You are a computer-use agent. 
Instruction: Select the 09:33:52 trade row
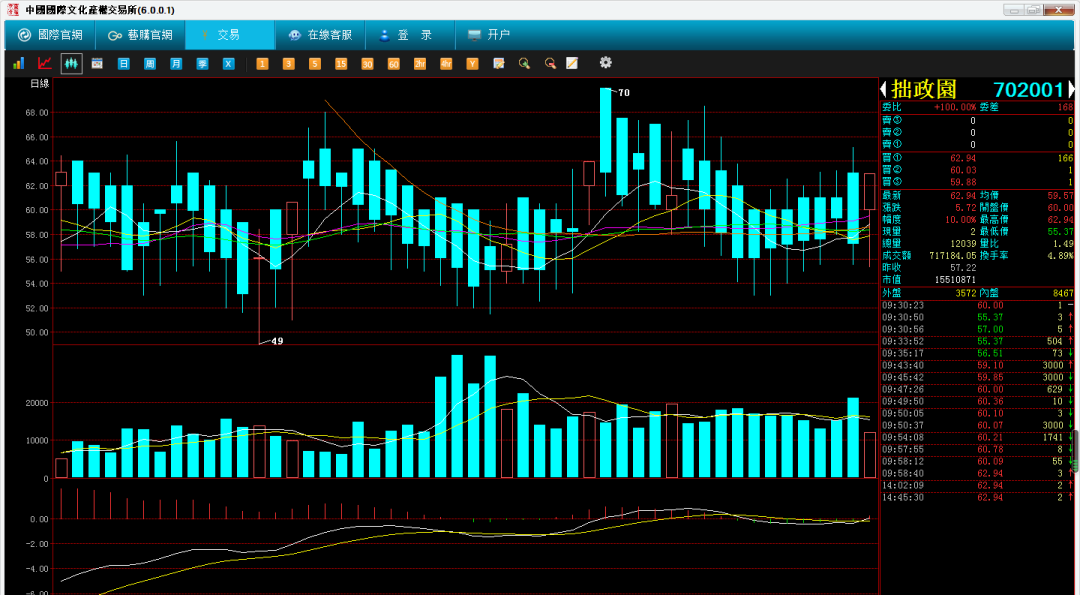pos(977,342)
